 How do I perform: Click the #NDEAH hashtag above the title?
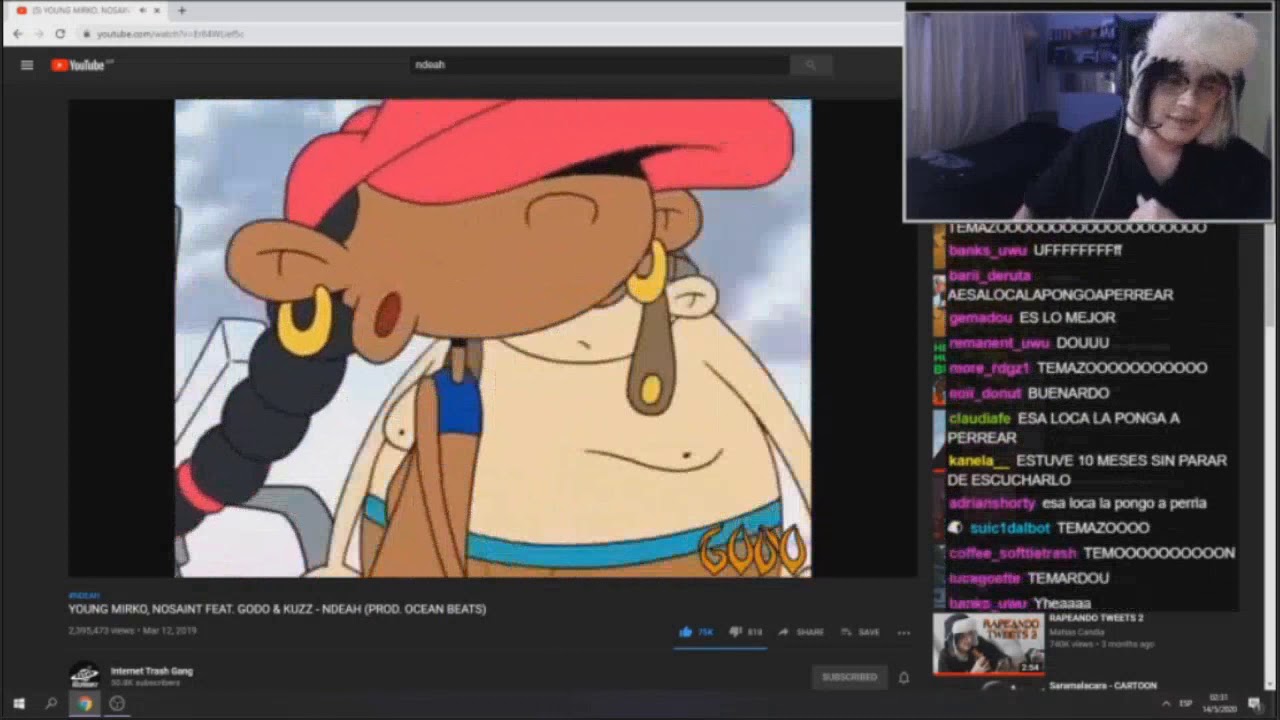click(x=84, y=595)
